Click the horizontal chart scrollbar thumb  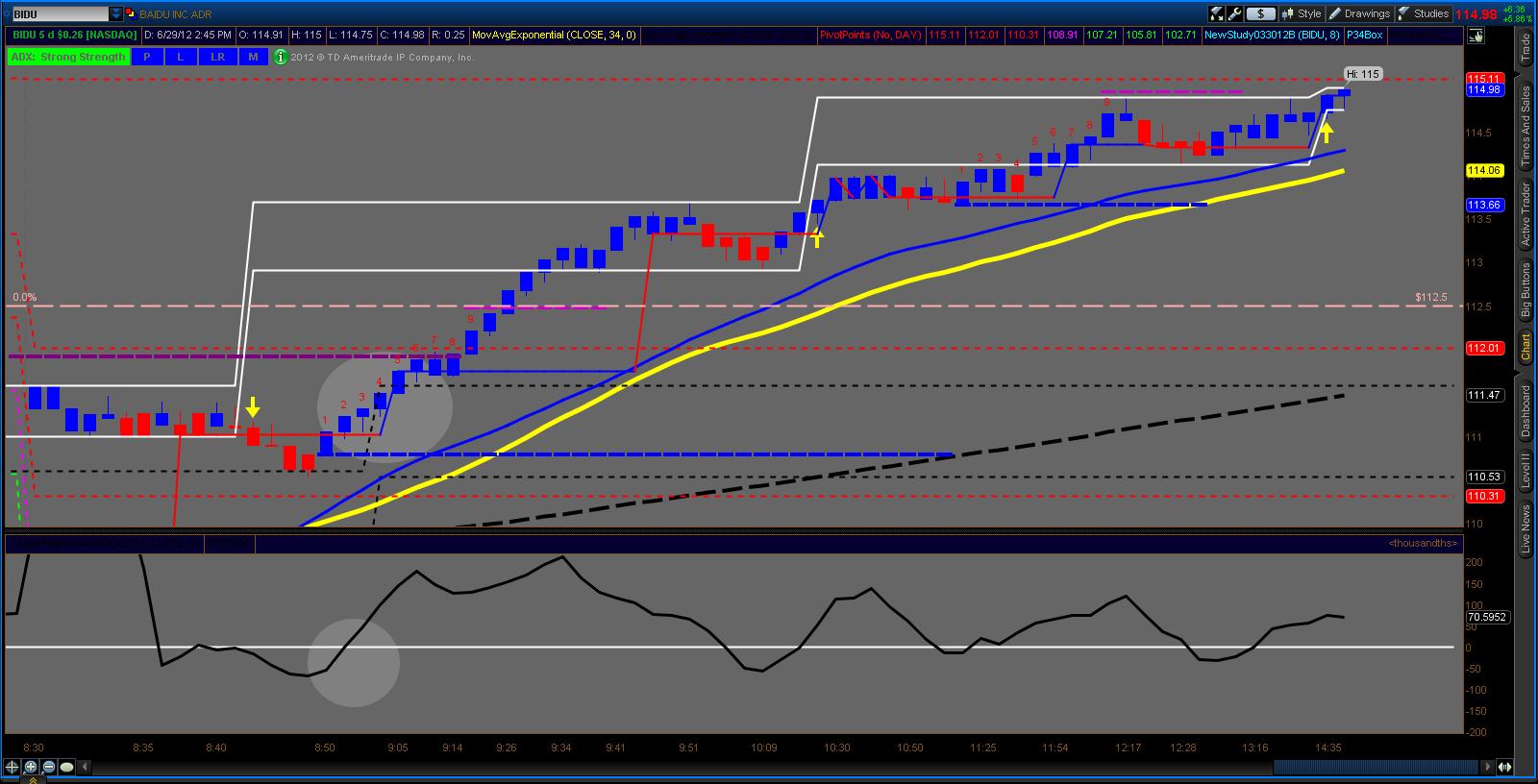click(x=1376, y=767)
